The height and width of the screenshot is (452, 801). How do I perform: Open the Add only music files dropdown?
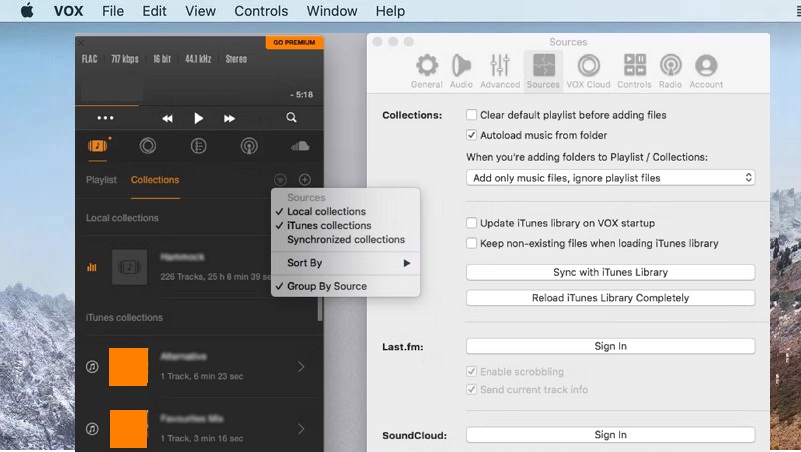610,178
